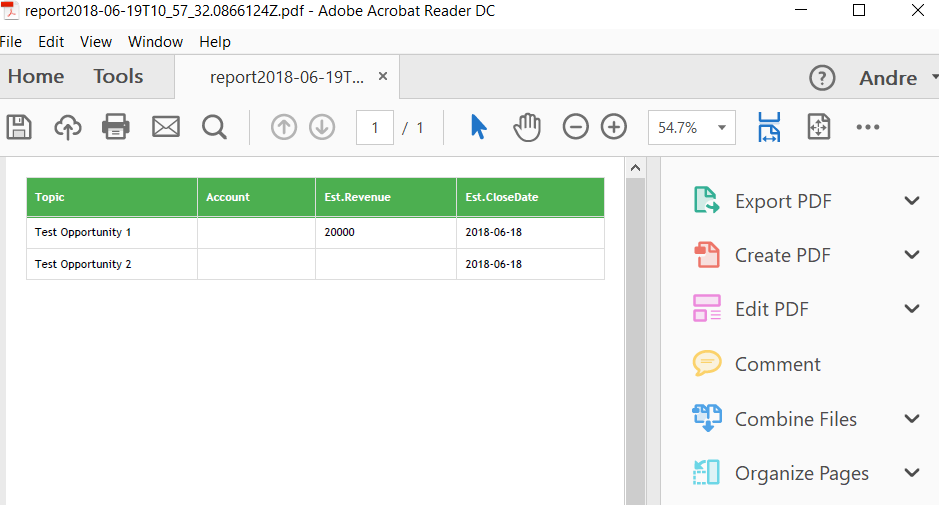The height and width of the screenshot is (505, 939).
Task: Switch to the Tools tab
Action: [x=118, y=77]
